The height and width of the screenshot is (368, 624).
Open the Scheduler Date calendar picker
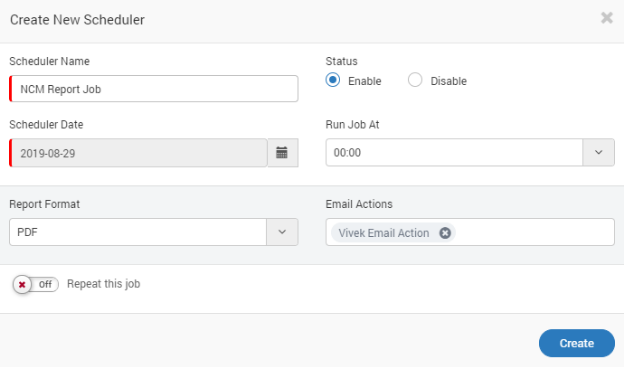click(x=283, y=153)
